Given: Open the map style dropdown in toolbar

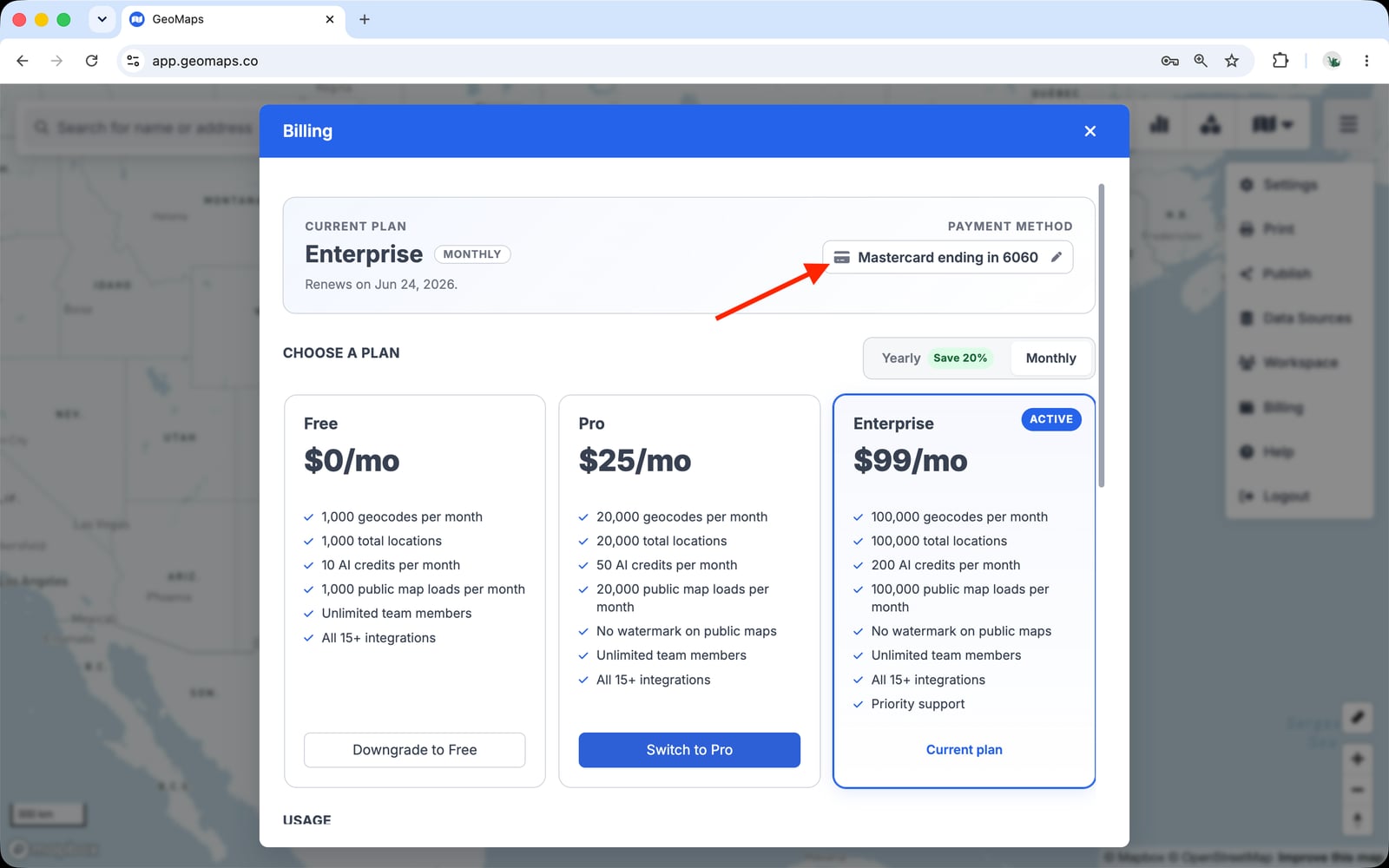Looking at the screenshot, I should pos(1272,125).
